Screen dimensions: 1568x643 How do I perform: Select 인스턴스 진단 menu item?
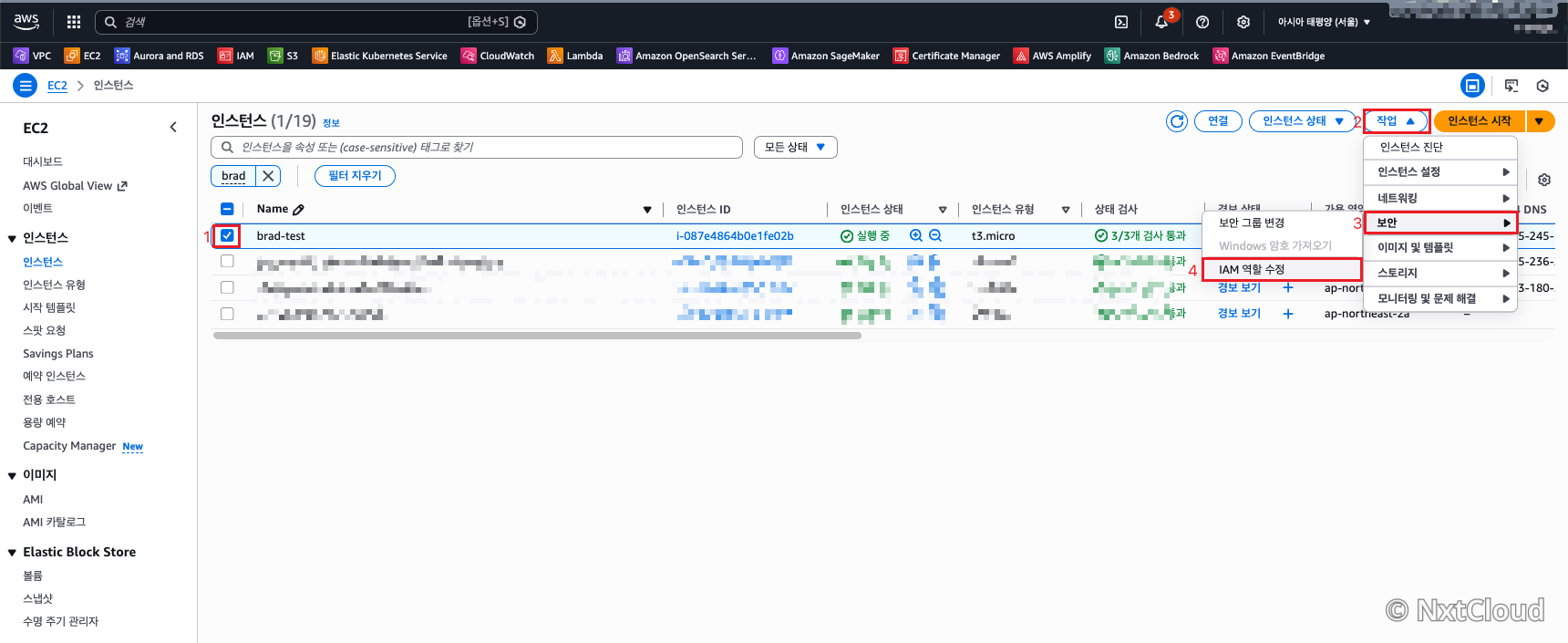point(1440,147)
